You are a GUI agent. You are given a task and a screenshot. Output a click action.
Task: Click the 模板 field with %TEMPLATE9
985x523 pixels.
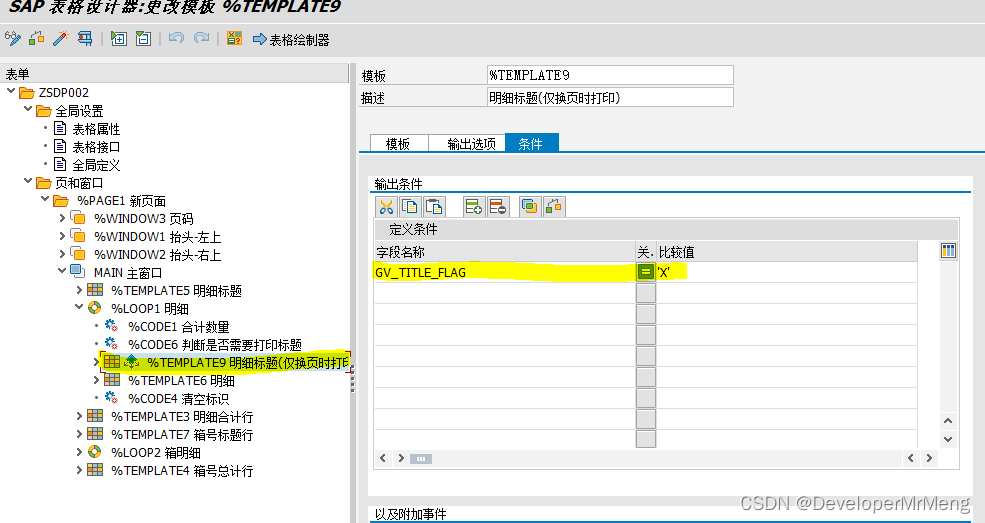pyautogui.click(x=610, y=75)
